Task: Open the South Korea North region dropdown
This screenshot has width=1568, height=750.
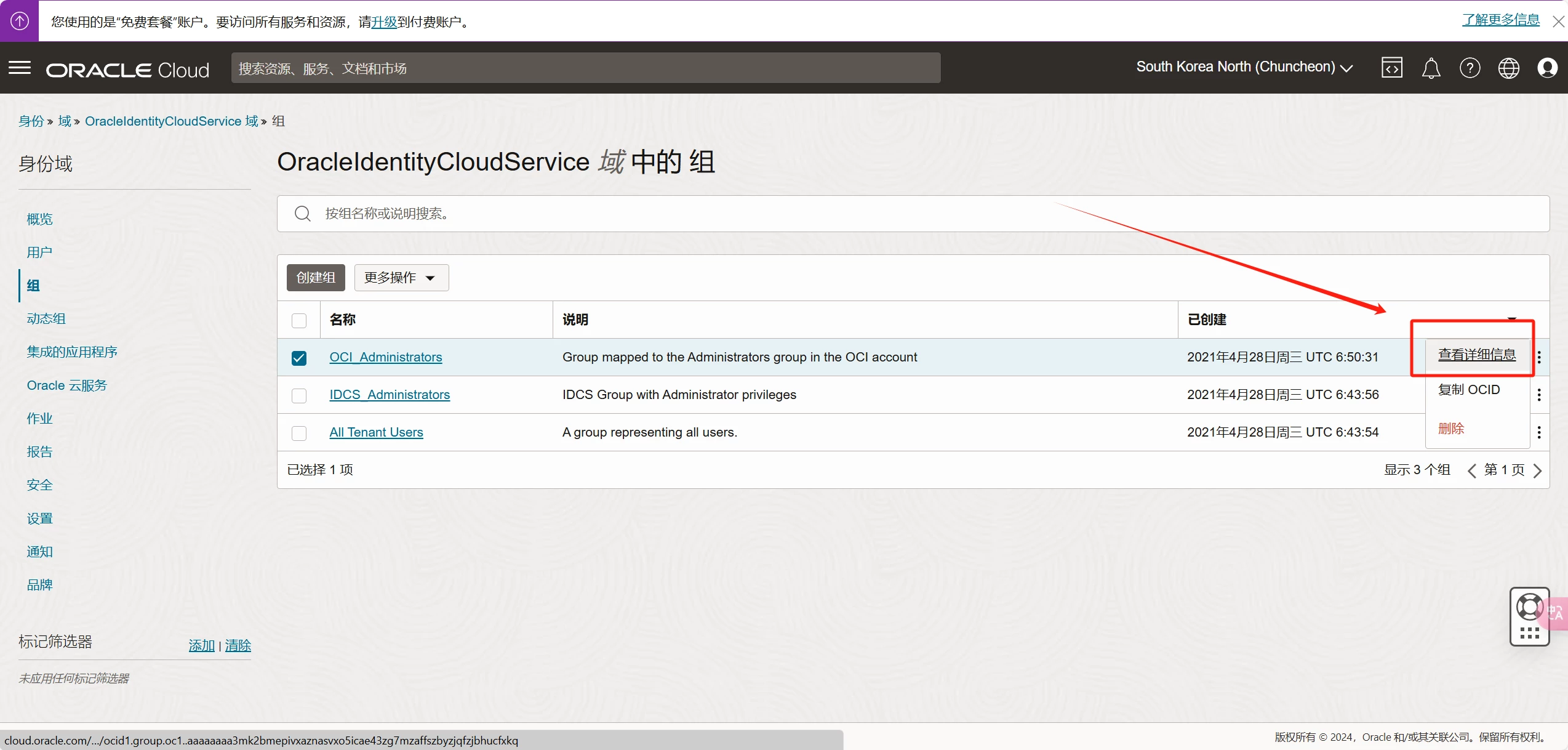Action: point(1244,67)
